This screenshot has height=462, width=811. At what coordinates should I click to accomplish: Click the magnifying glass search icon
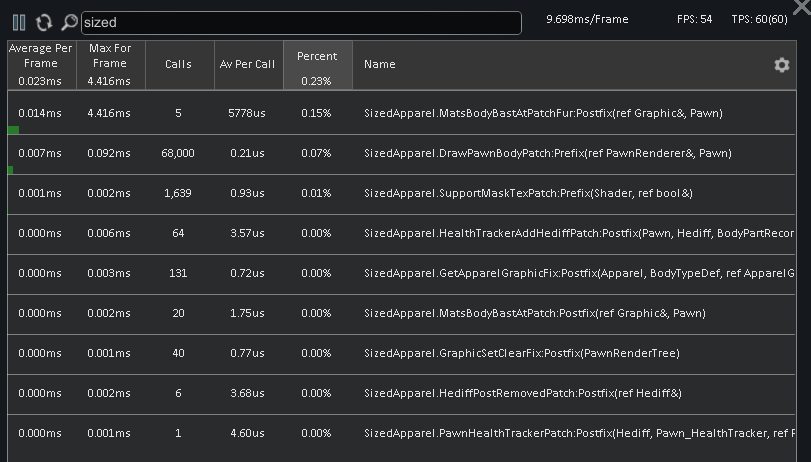[x=69, y=22]
